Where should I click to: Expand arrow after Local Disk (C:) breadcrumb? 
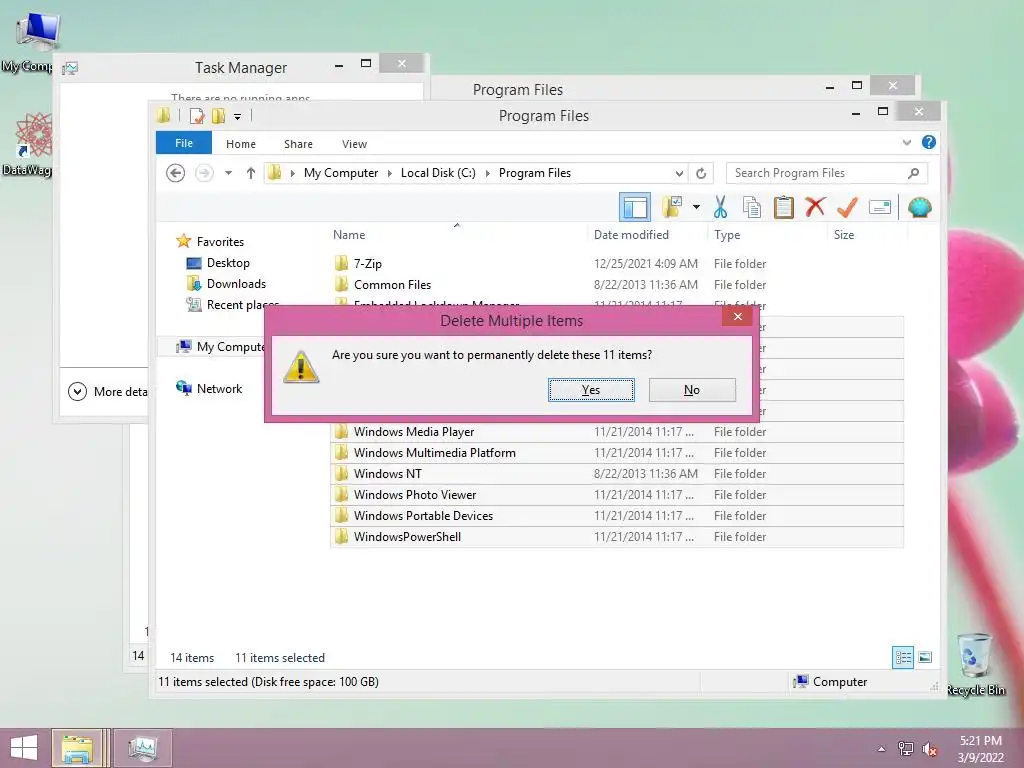[x=487, y=173]
